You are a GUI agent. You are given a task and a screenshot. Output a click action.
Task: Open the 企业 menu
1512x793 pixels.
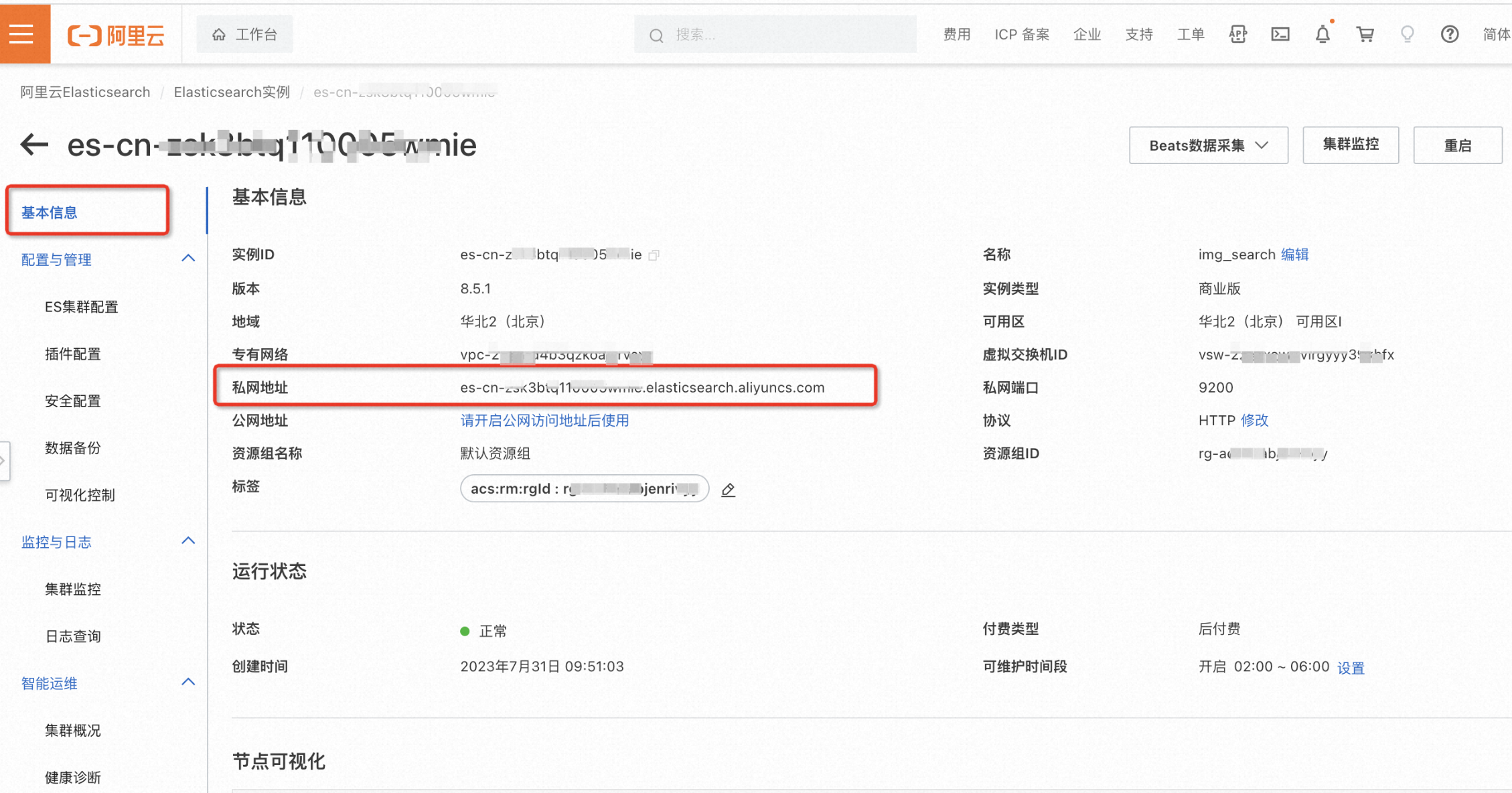[1087, 34]
